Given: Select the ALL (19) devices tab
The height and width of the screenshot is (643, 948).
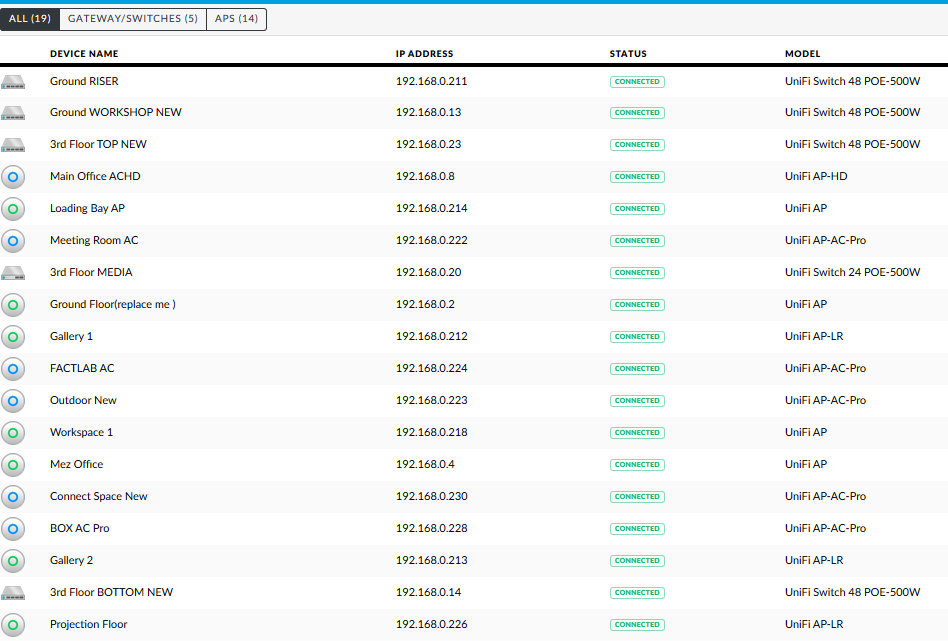Looking at the screenshot, I should (30, 19).
